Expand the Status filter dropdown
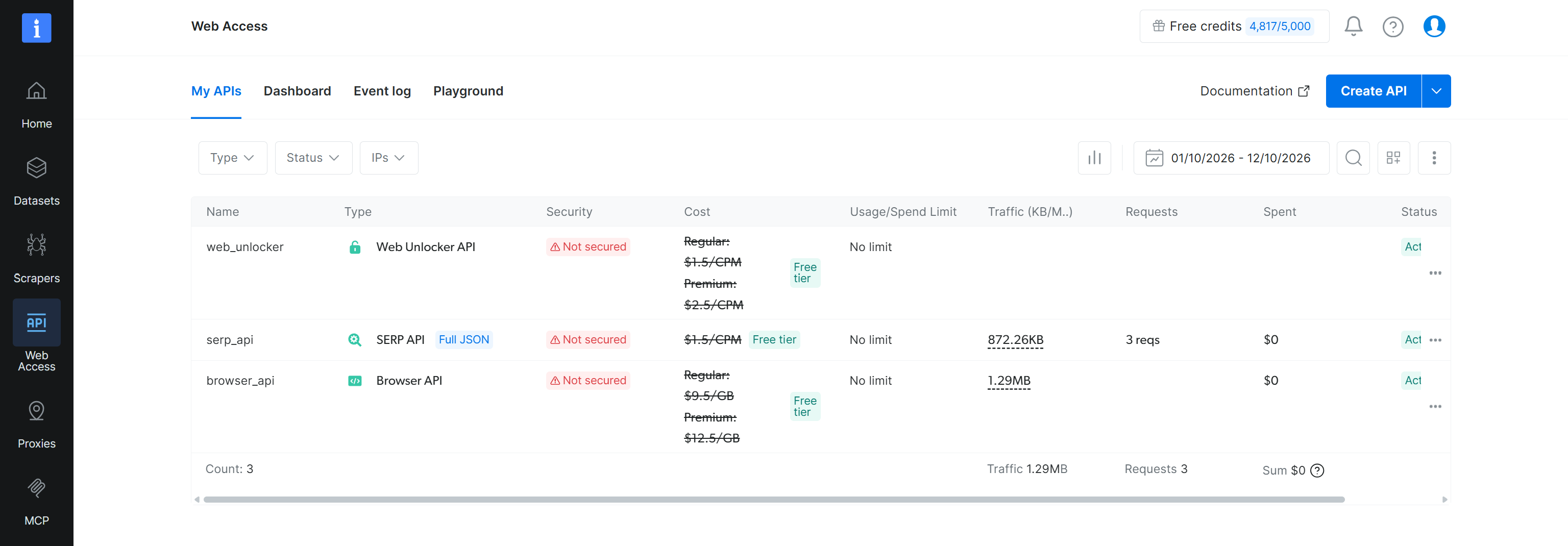 pyautogui.click(x=313, y=158)
